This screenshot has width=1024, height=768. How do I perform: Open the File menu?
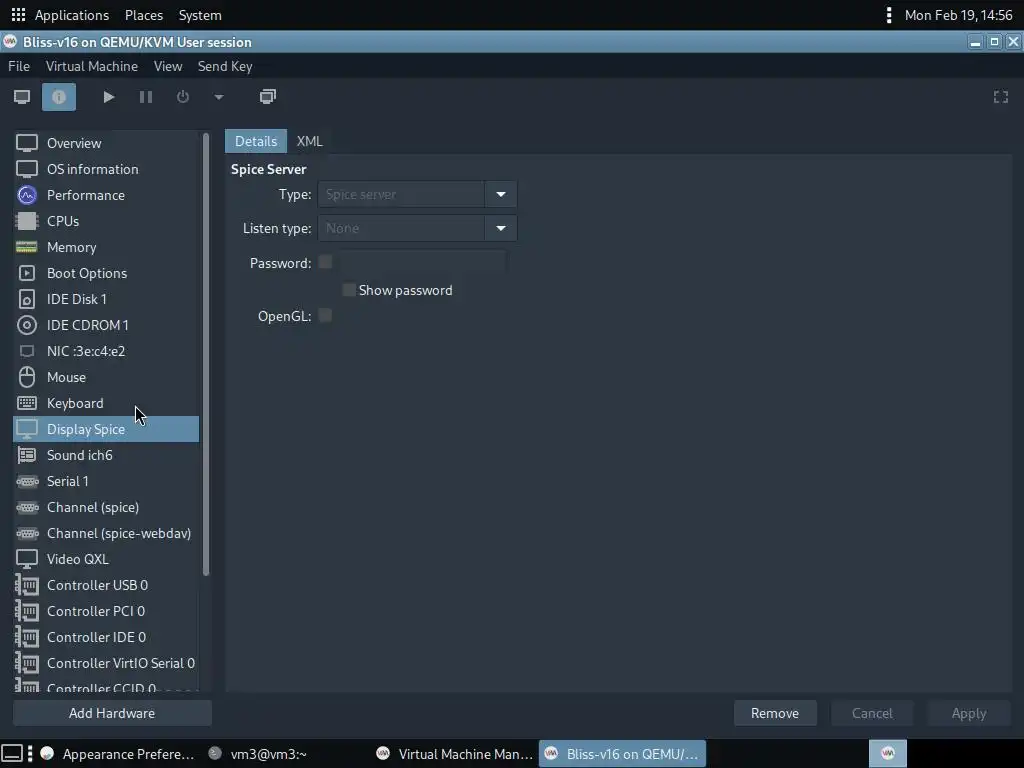click(19, 67)
